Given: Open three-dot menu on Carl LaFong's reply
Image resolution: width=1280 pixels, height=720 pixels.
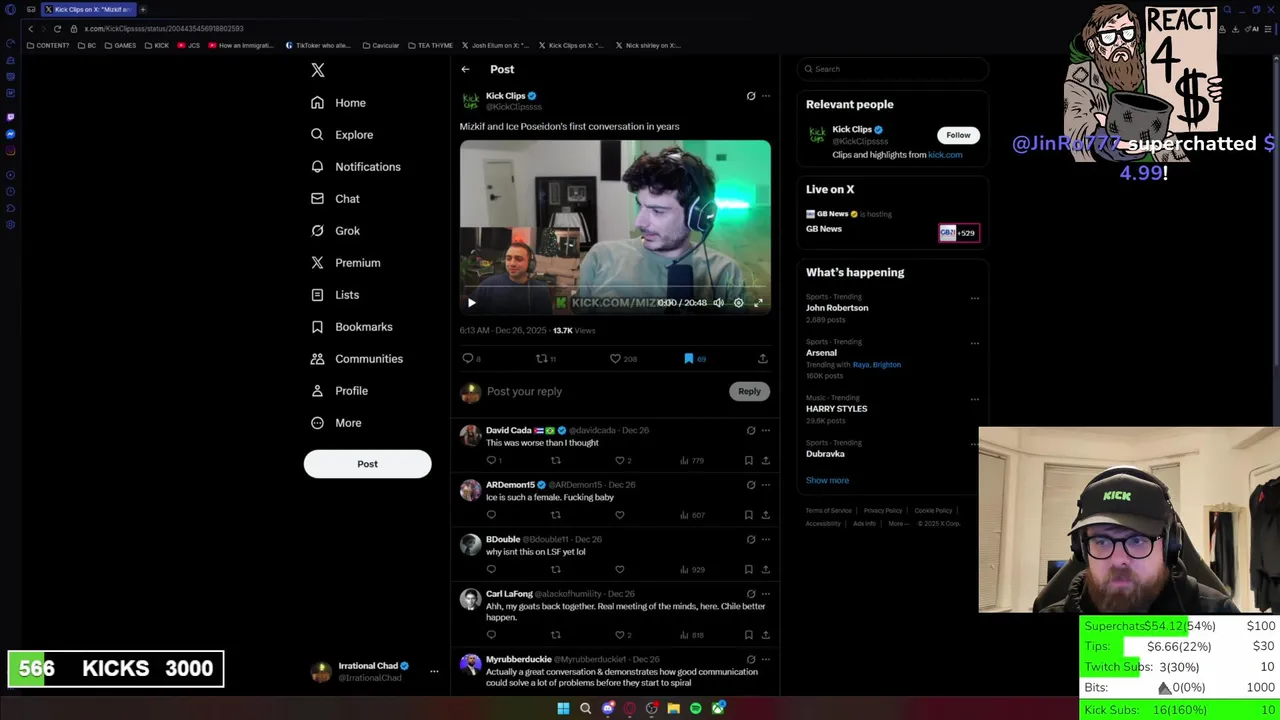Looking at the screenshot, I should coord(766,594).
